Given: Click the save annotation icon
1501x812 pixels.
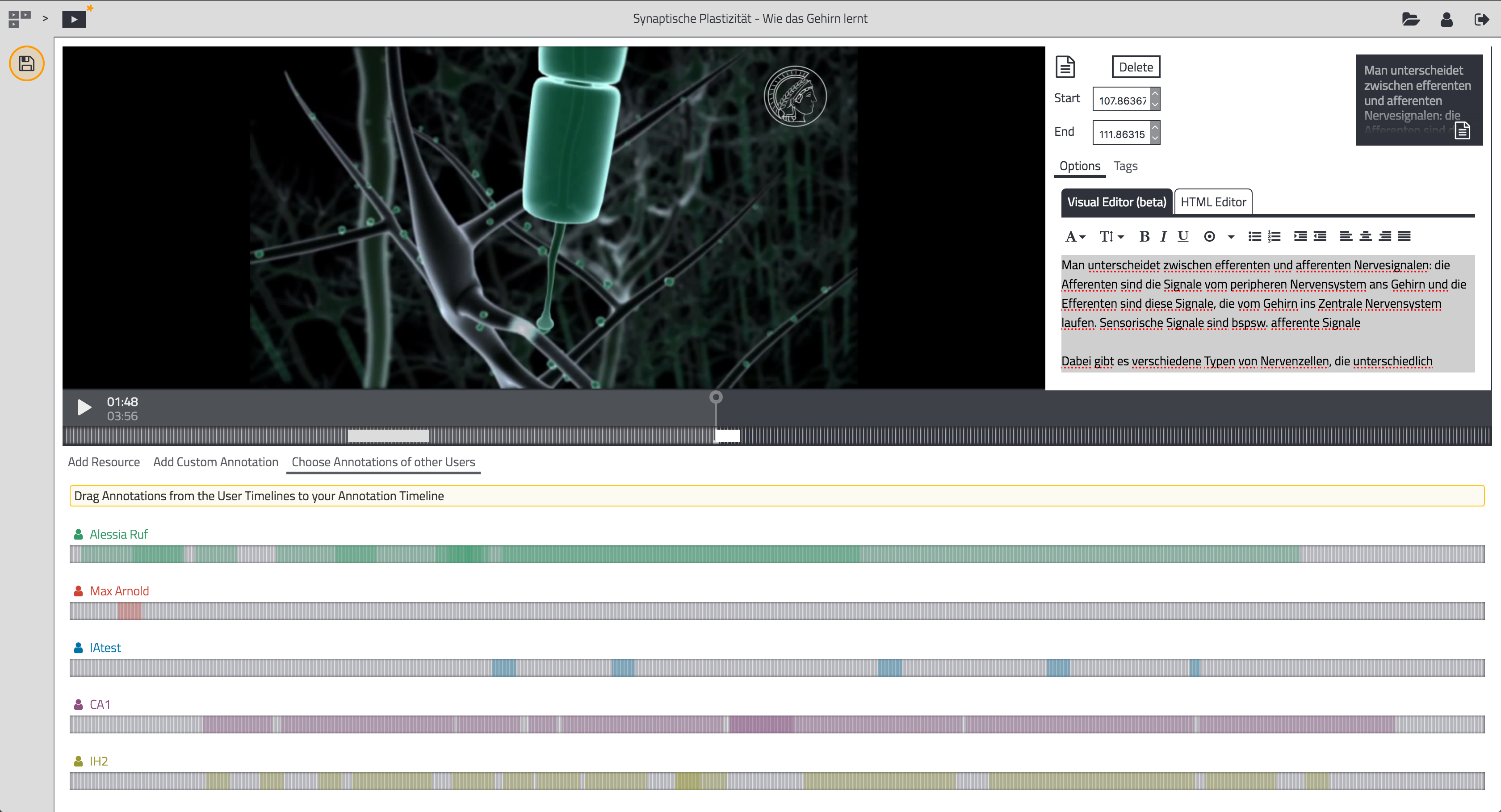Looking at the screenshot, I should pos(27,63).
